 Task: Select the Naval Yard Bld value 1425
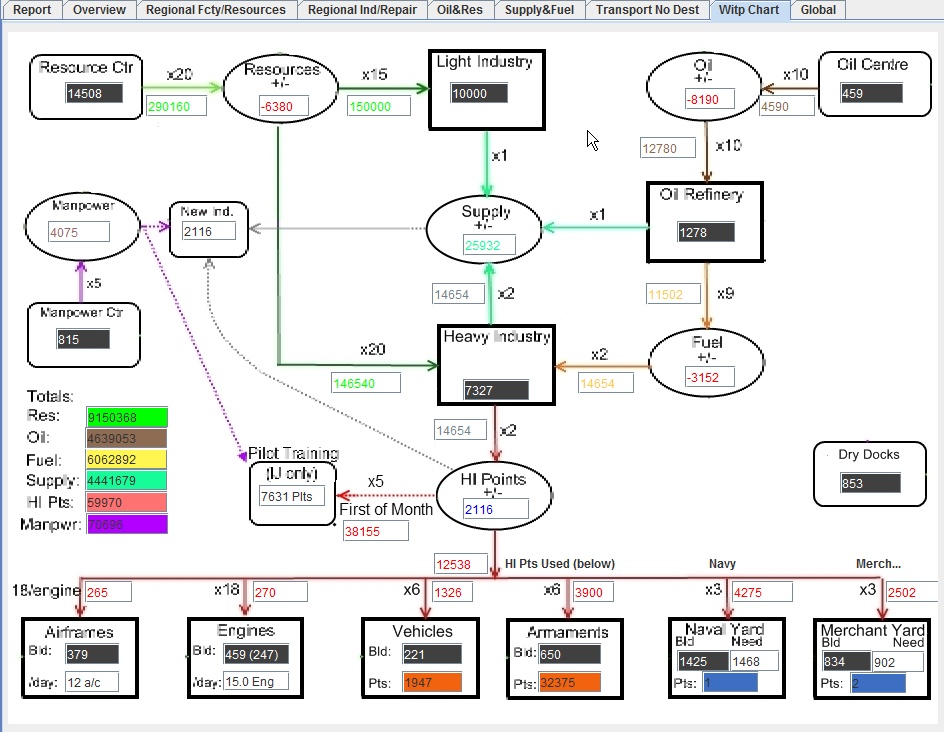(703, 661)
